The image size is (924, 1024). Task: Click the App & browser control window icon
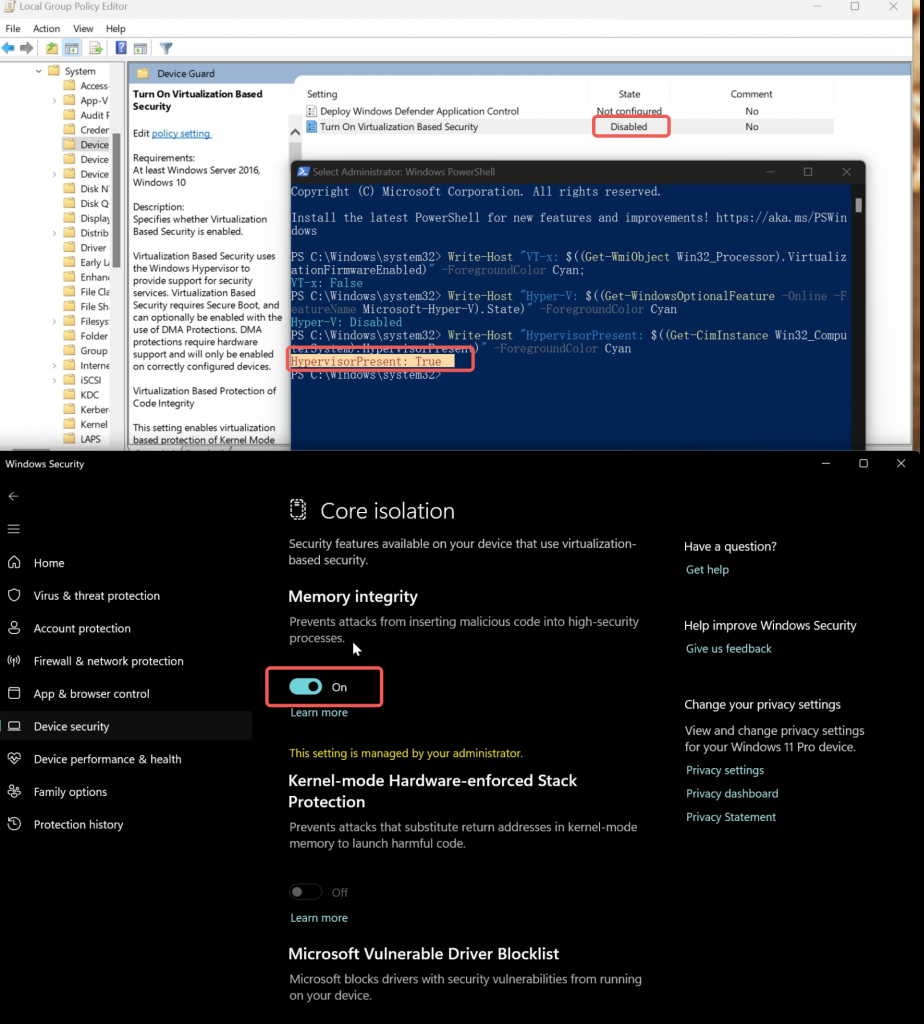pyautogui.click(x=14, y=693)
